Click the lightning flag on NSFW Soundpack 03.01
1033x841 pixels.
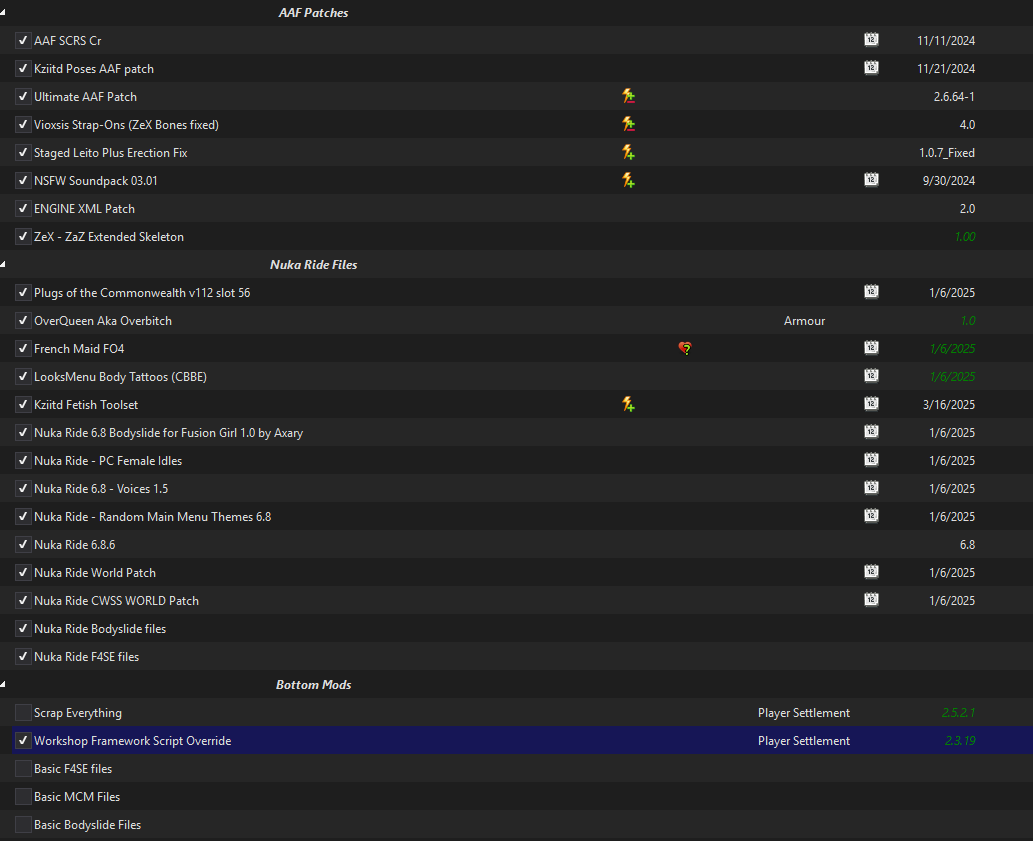(628, 180)
